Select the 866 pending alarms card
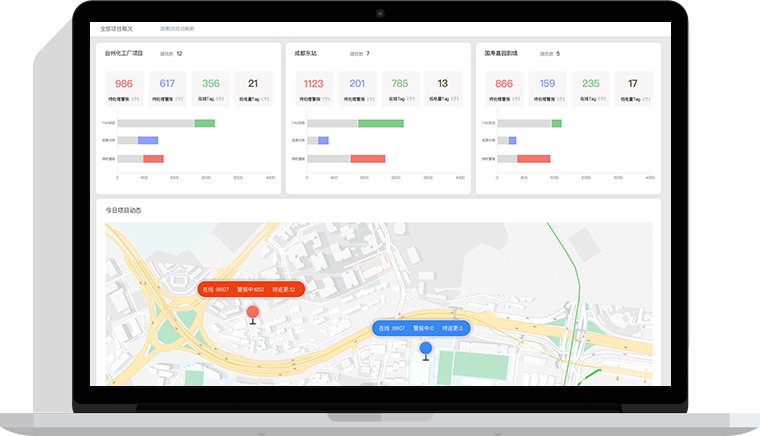Viewport: 760px width, 436px height. [x=504, y=88]
